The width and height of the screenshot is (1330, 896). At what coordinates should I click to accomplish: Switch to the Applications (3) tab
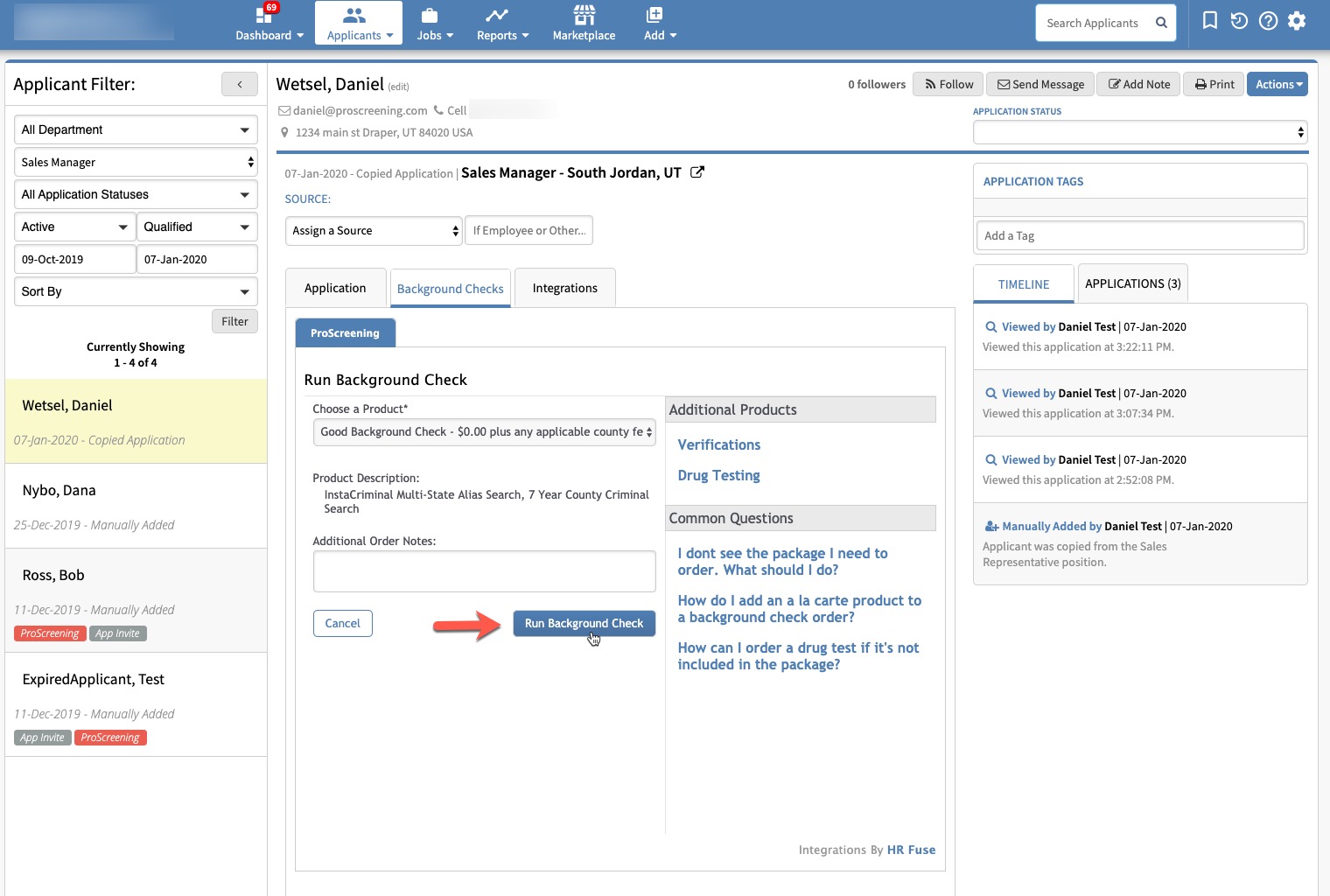[1132, 283]
